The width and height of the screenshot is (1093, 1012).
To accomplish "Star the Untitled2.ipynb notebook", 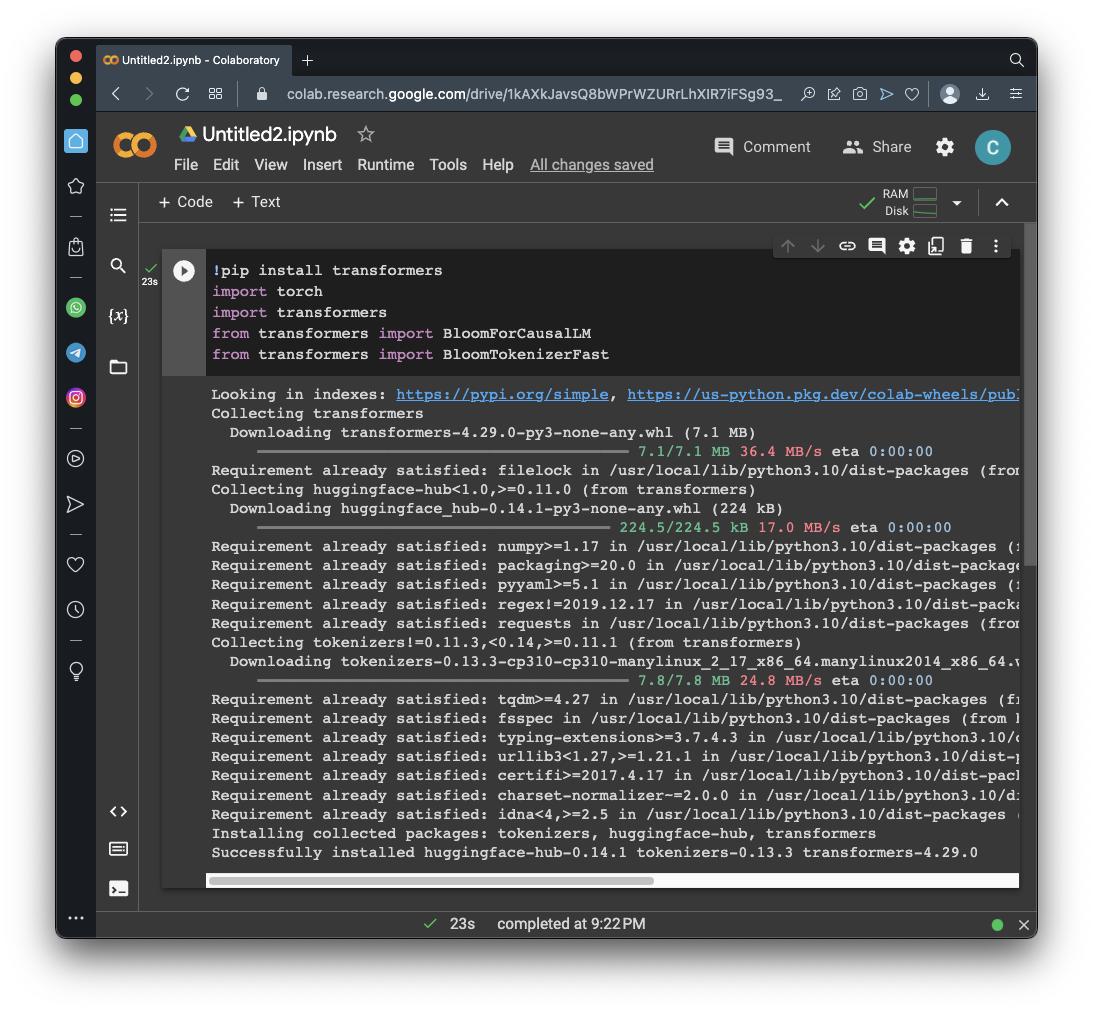I will [x=366, y=134].
